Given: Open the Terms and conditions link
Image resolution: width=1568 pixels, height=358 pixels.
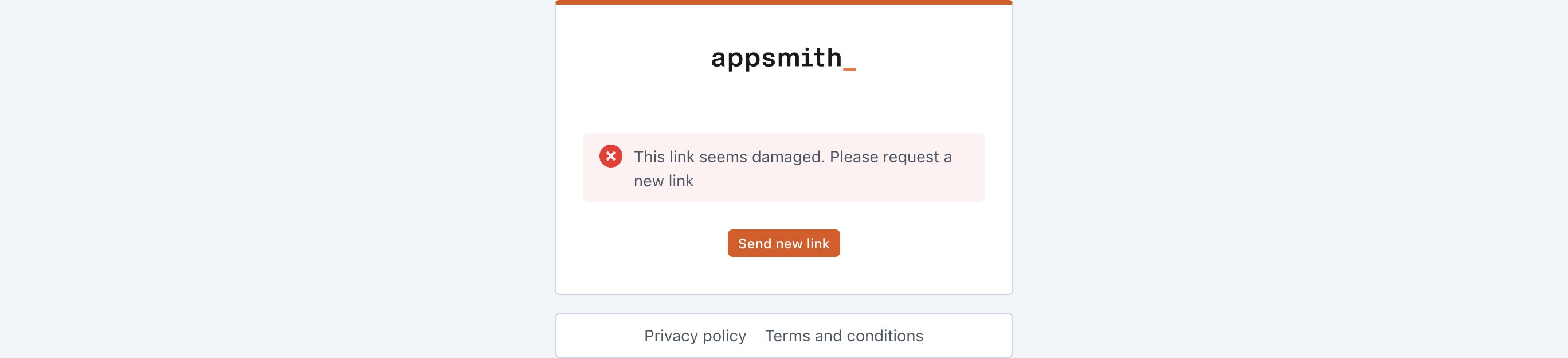Looking at the screenshot, I should coord(844,336).
